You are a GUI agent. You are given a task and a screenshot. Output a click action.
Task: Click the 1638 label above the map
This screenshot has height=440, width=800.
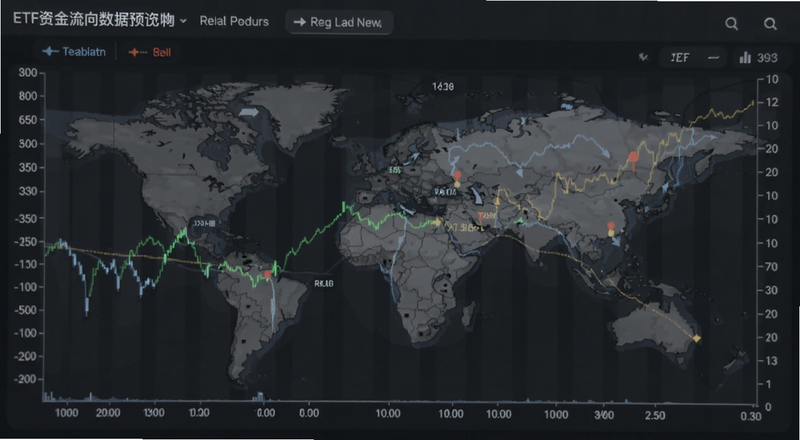click(x=443, y=87)
